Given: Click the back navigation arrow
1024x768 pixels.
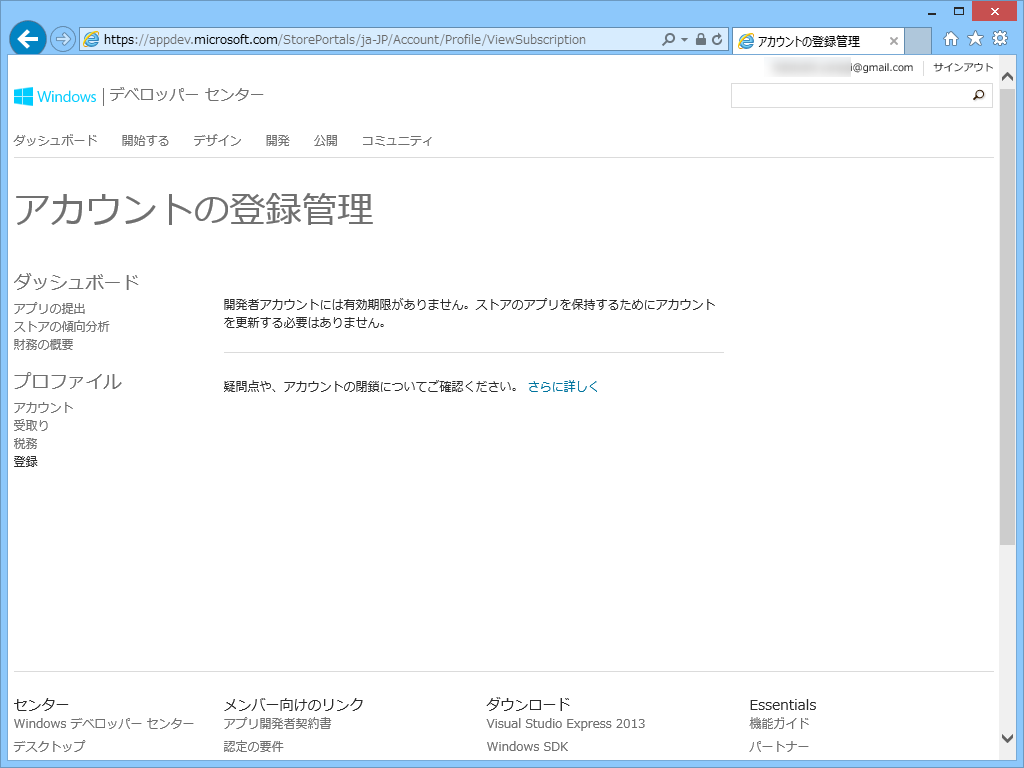Looking at the screenshot, I should [x=26, y=39].
